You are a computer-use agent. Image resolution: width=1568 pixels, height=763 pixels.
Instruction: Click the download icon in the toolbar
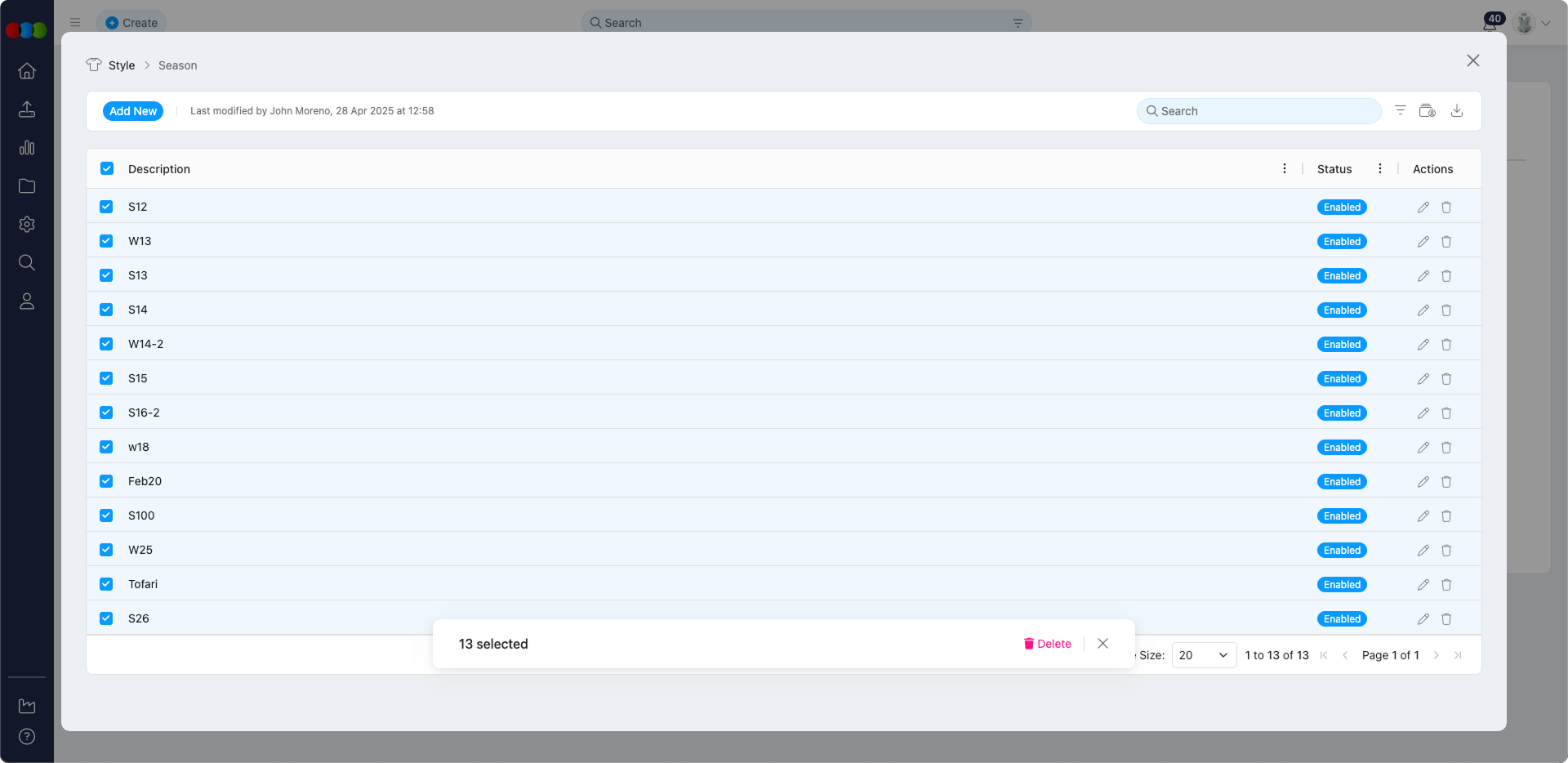click(1456, 111)
